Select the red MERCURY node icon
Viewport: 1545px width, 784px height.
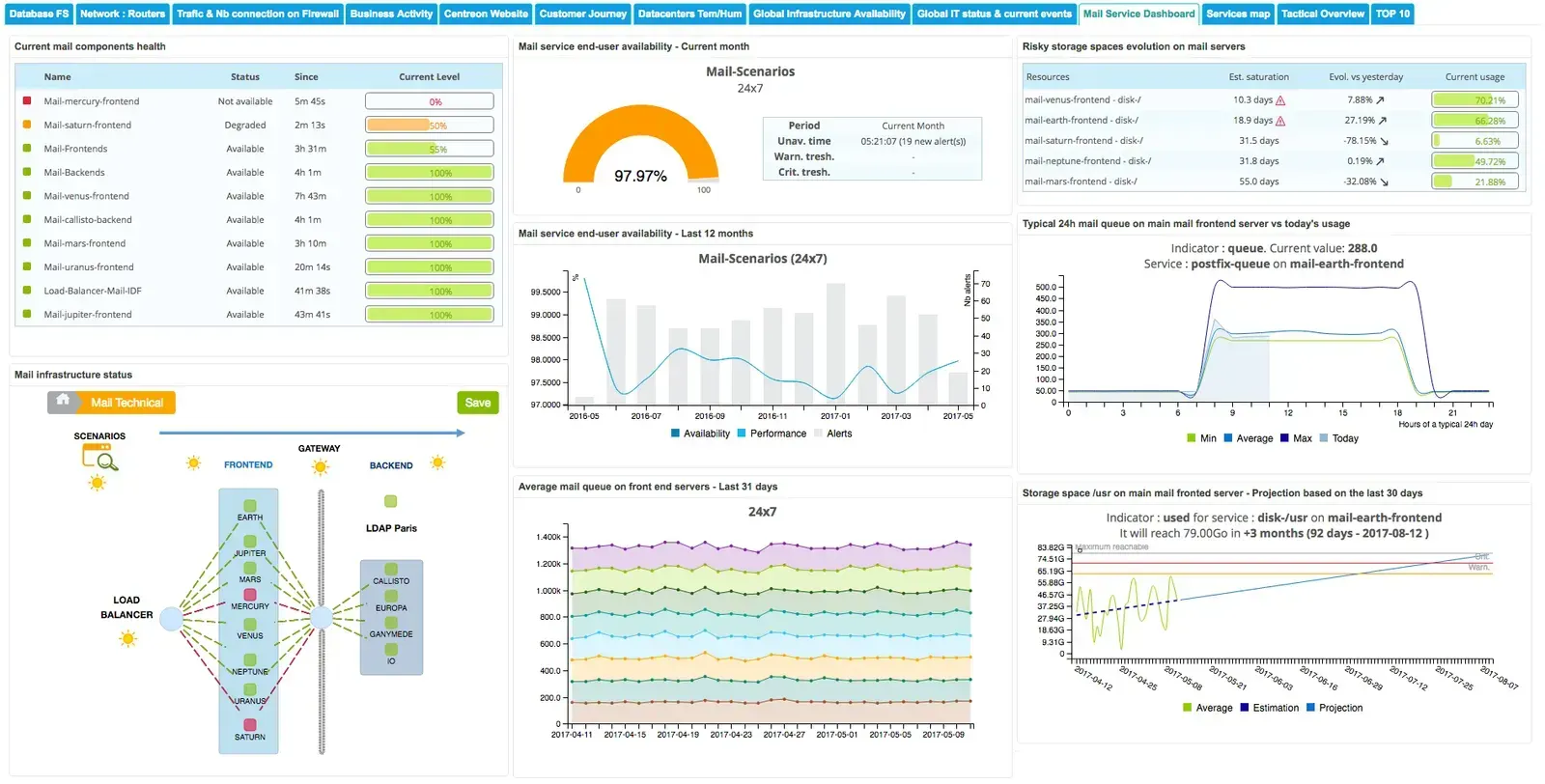(x=250, y=595)
